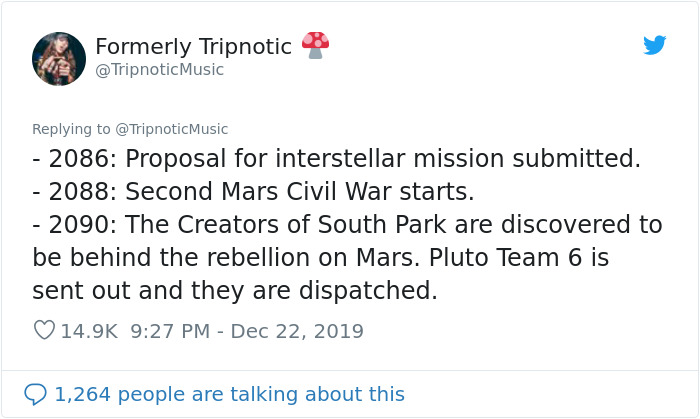700x419 pixels.
Task: Open the Formerly Tripnotic display name
Action: (x=193, y=46)
